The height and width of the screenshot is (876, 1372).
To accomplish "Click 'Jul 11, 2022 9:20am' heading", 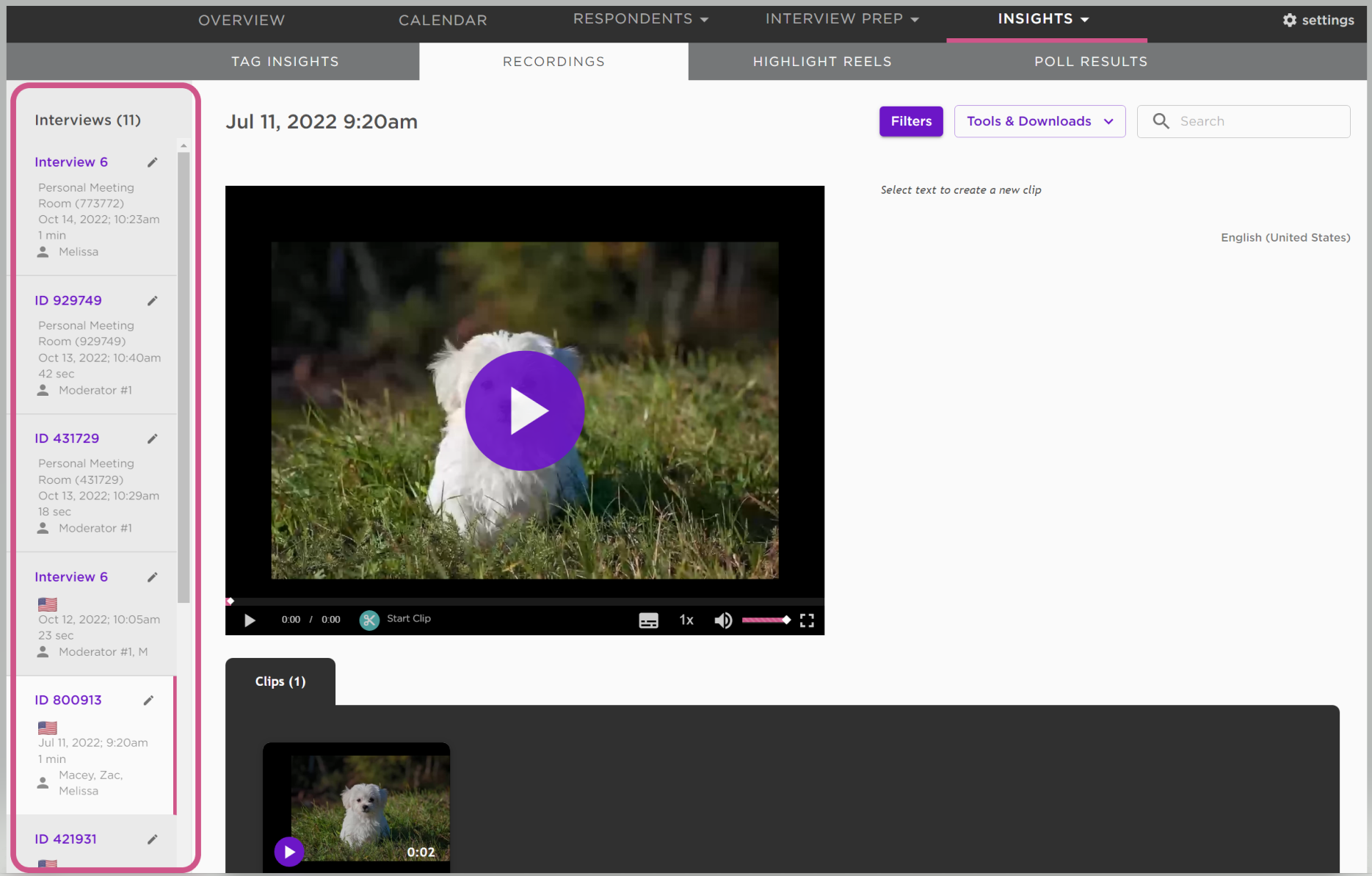I will [322, 121].
